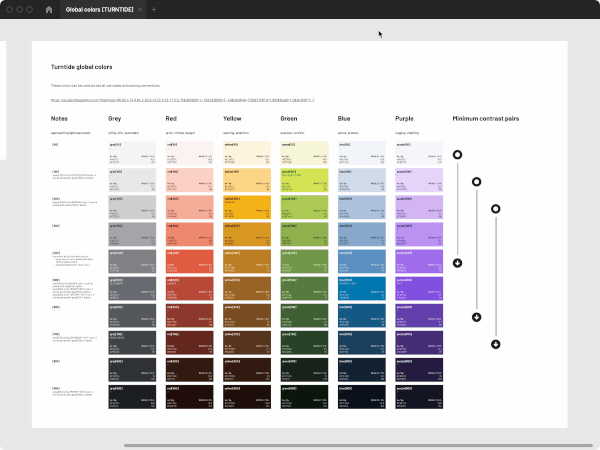Viewport: 600px width, 450px height.
Task: Pick the lightest grey[50] swatch
Action: click(132, 153)
